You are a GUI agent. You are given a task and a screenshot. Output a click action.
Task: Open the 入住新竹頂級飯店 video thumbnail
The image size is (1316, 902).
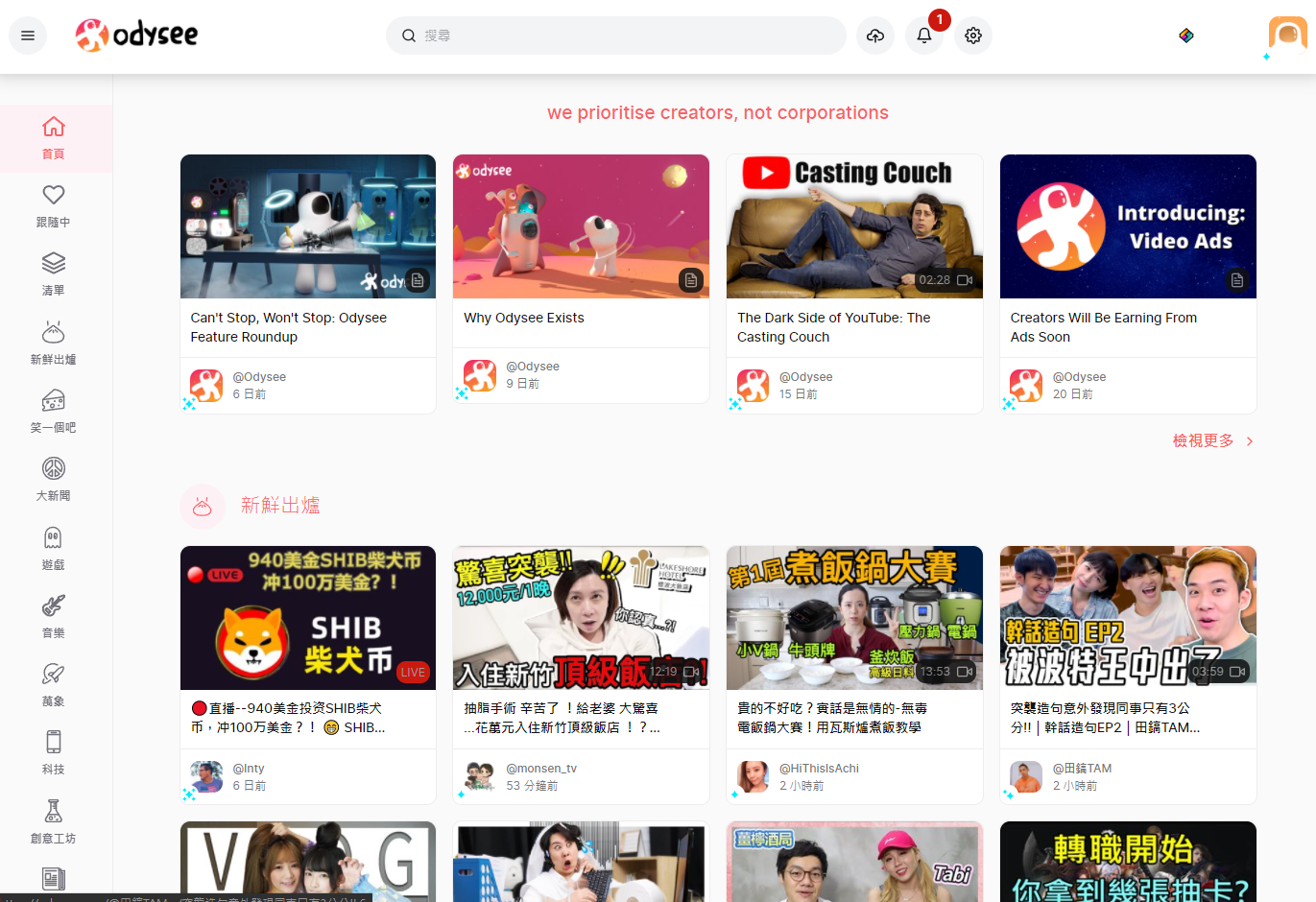pos(581,618)
